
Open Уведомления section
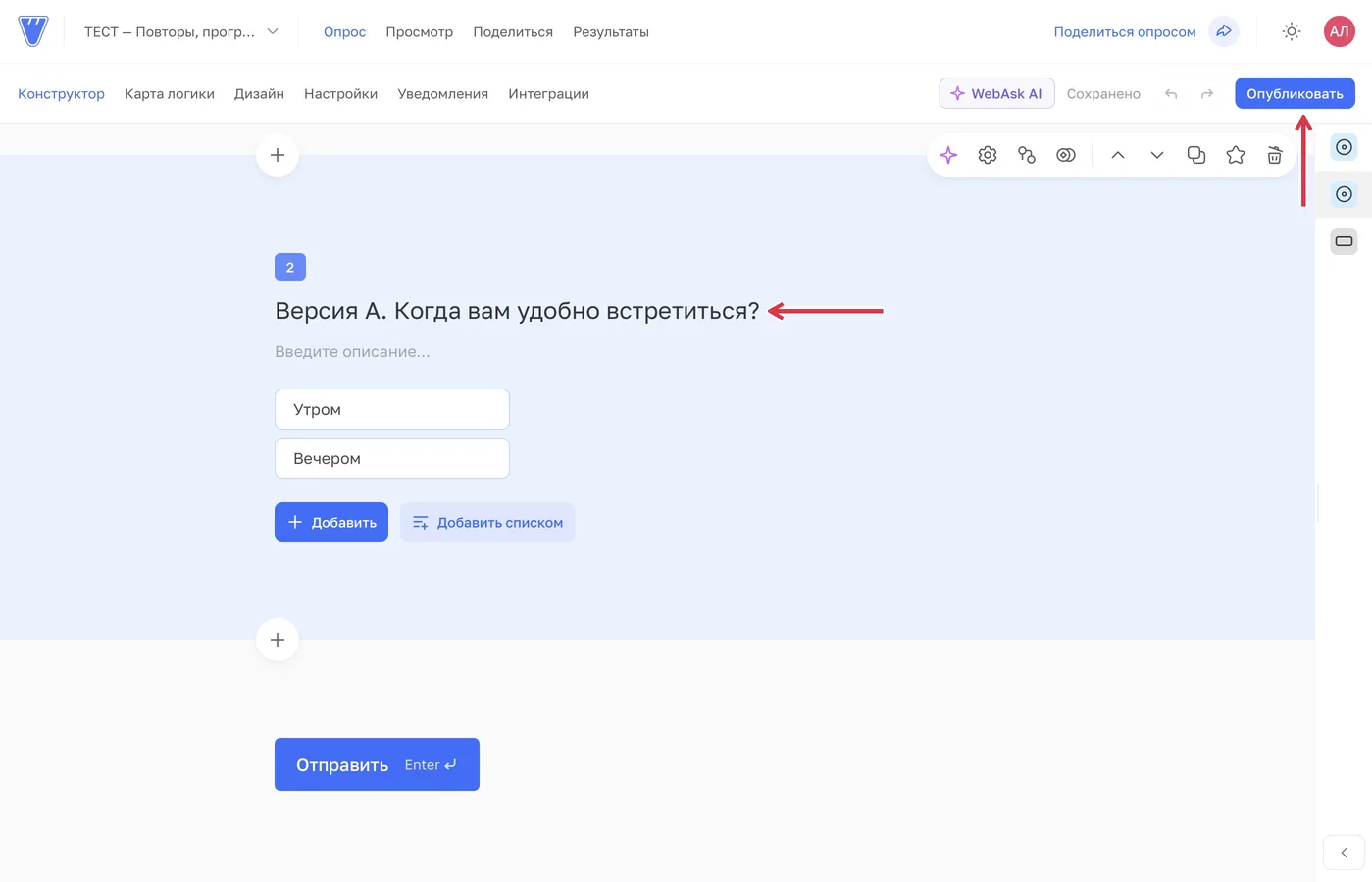(x=442, y=93)
